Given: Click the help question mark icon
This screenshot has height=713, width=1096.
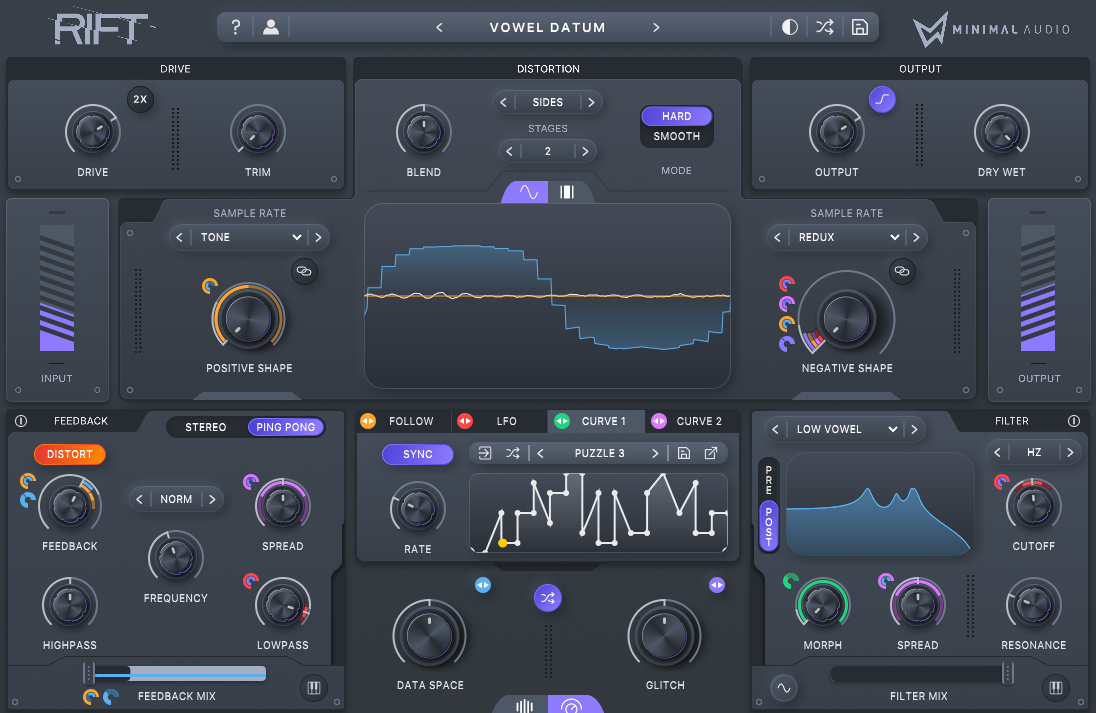Looking at the screenshot, I should (x=236, y=27).
